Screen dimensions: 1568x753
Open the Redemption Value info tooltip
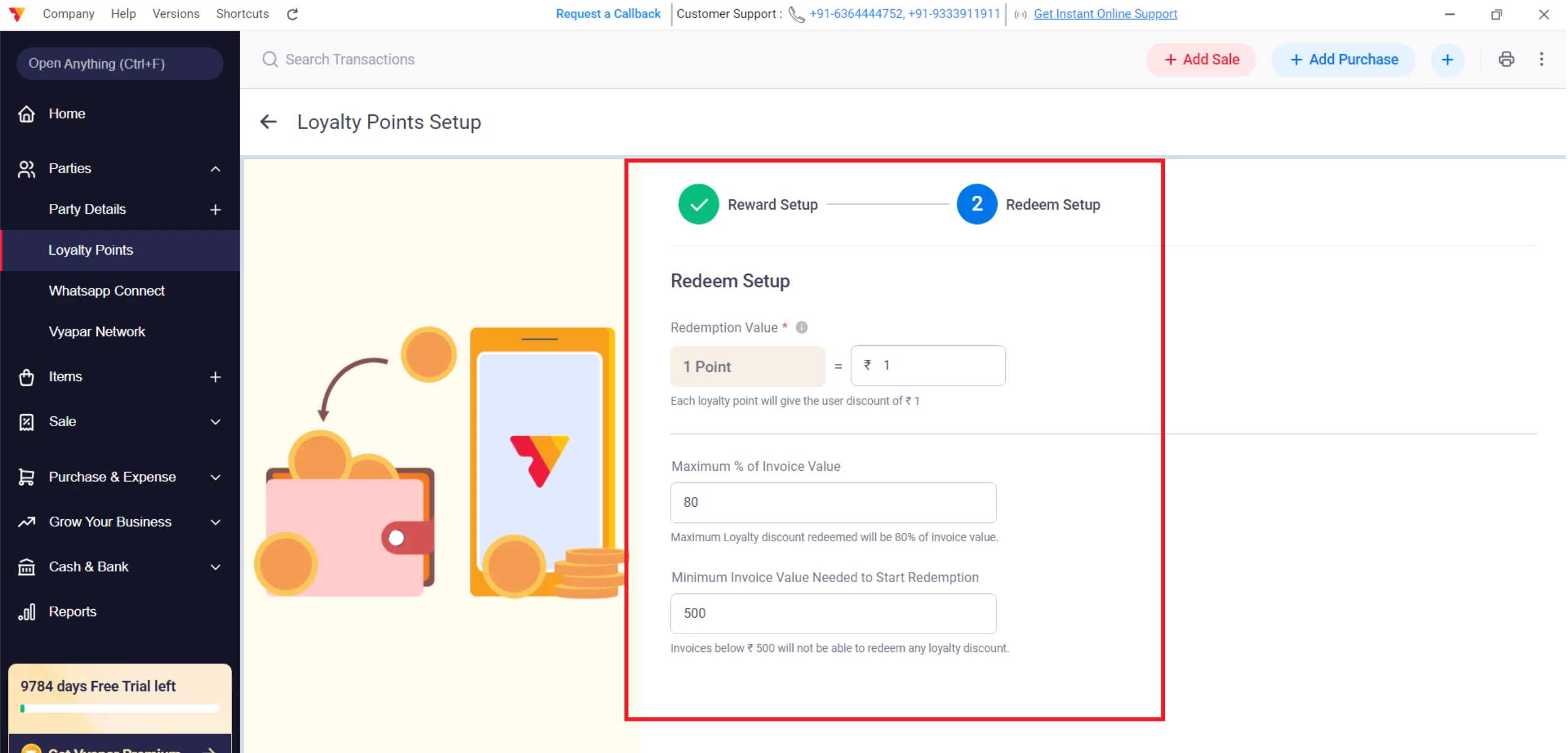coord(801,326)
